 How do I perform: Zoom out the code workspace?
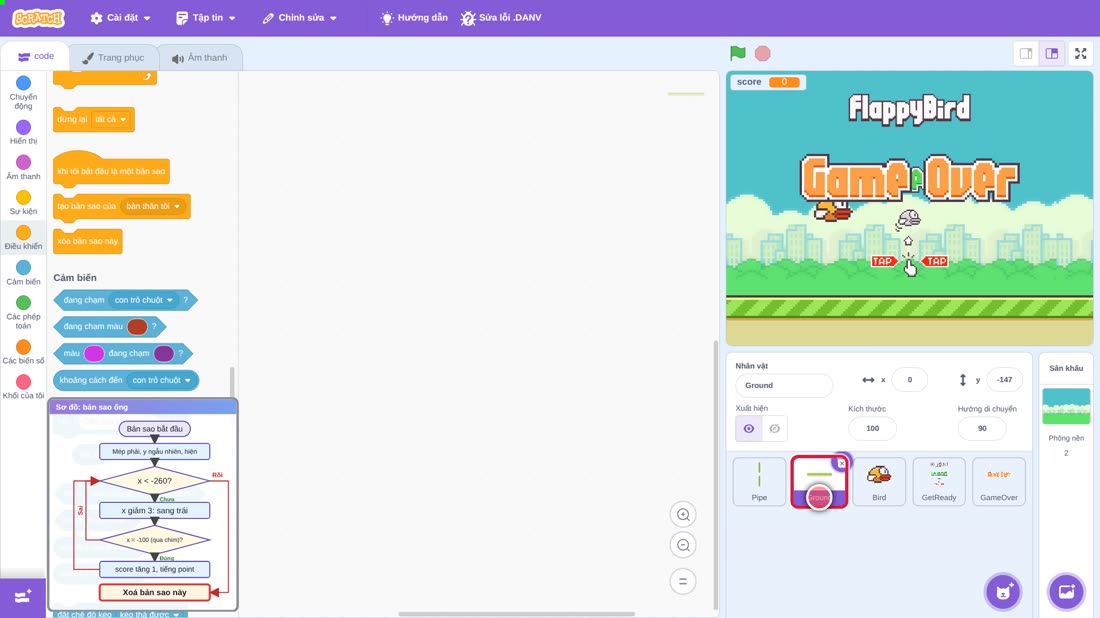coord(683,545)
